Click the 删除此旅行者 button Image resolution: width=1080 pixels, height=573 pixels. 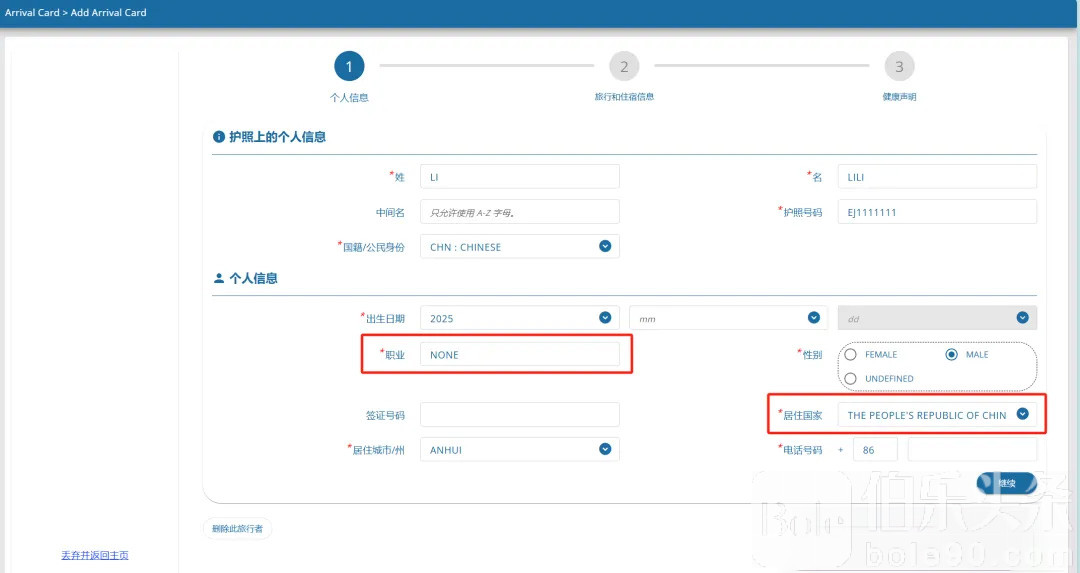click(237, 528)
